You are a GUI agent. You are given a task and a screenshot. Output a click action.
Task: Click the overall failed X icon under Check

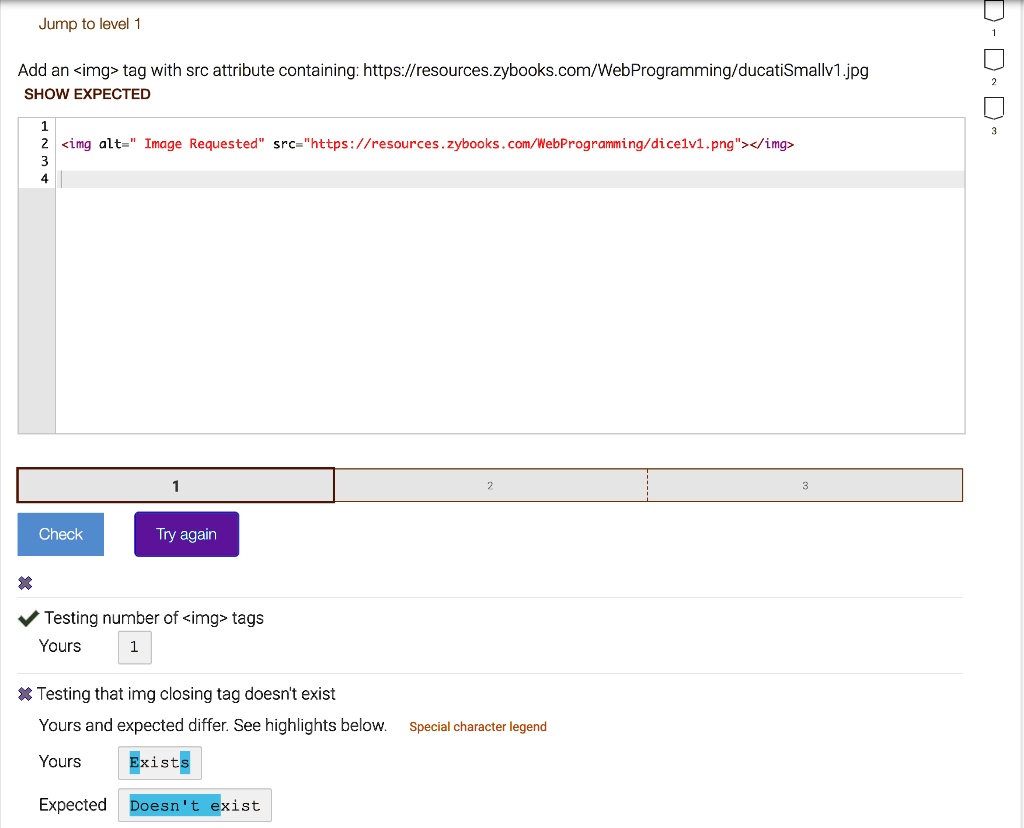point(26,583)
